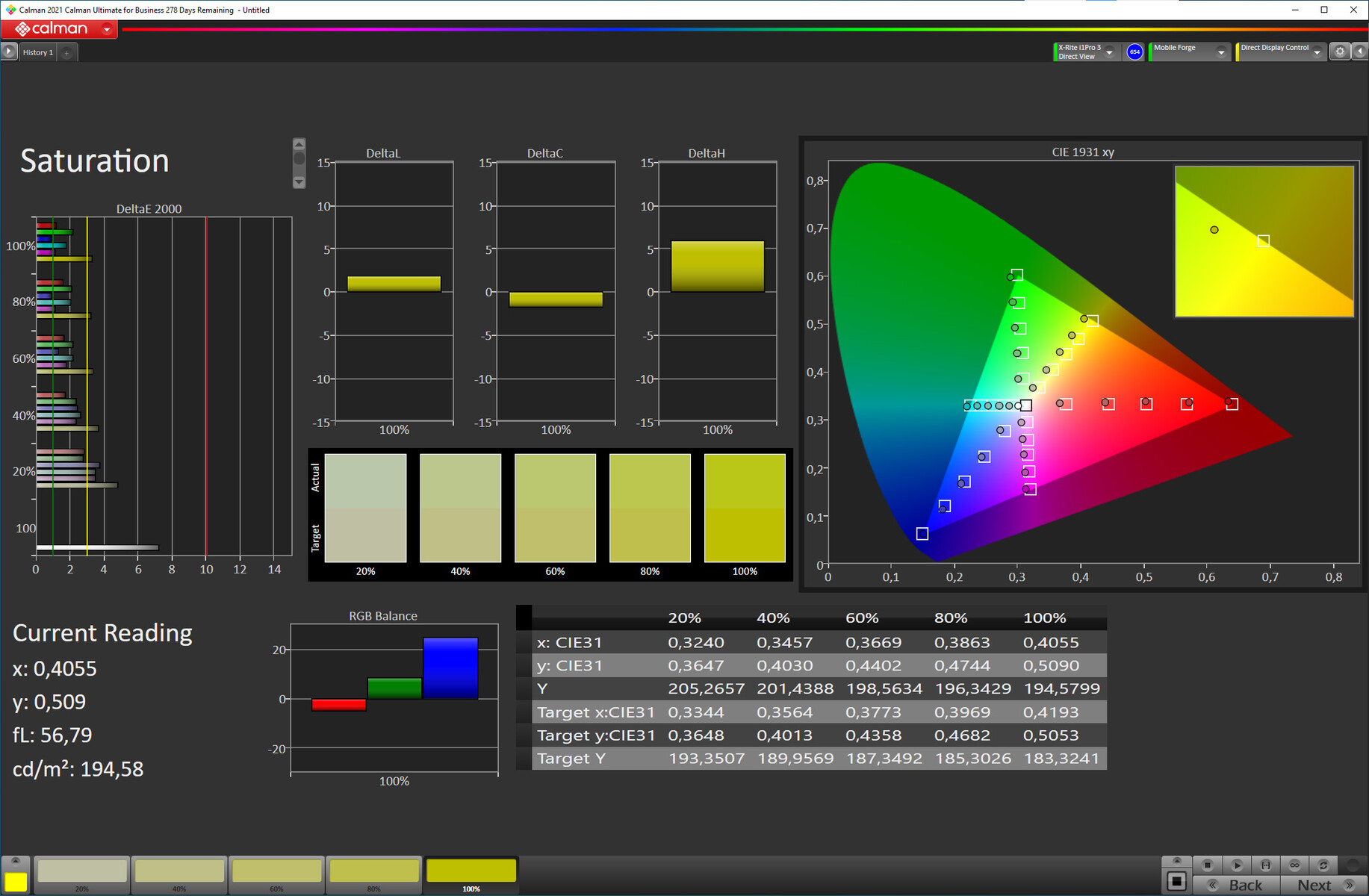Expand the left panel play arrow
Image resolution: width=1369 pixels, height=896 pixels.
[8, 52]
